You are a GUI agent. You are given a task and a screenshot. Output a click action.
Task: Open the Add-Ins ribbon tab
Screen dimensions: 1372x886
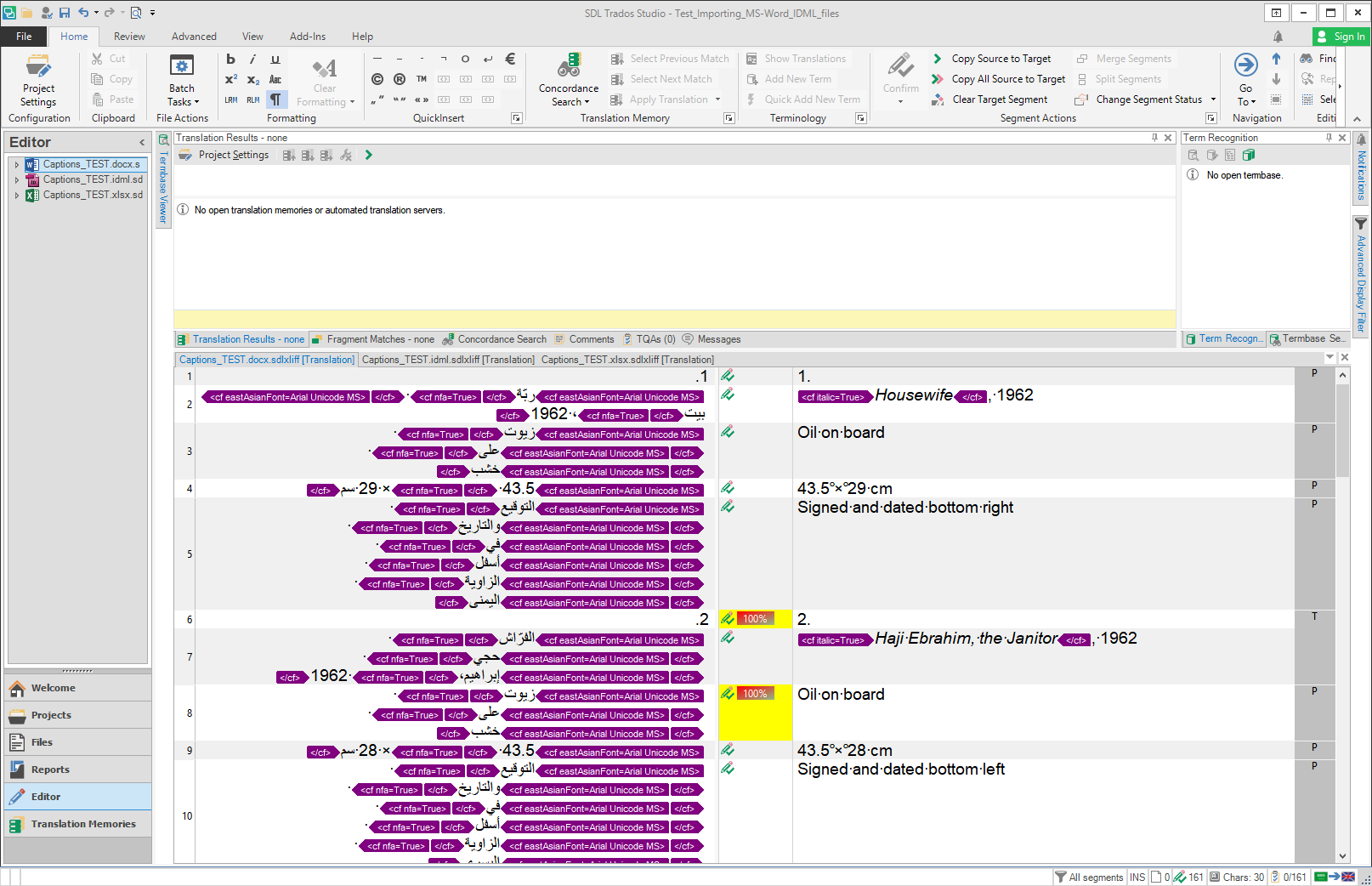coord(308,37)
